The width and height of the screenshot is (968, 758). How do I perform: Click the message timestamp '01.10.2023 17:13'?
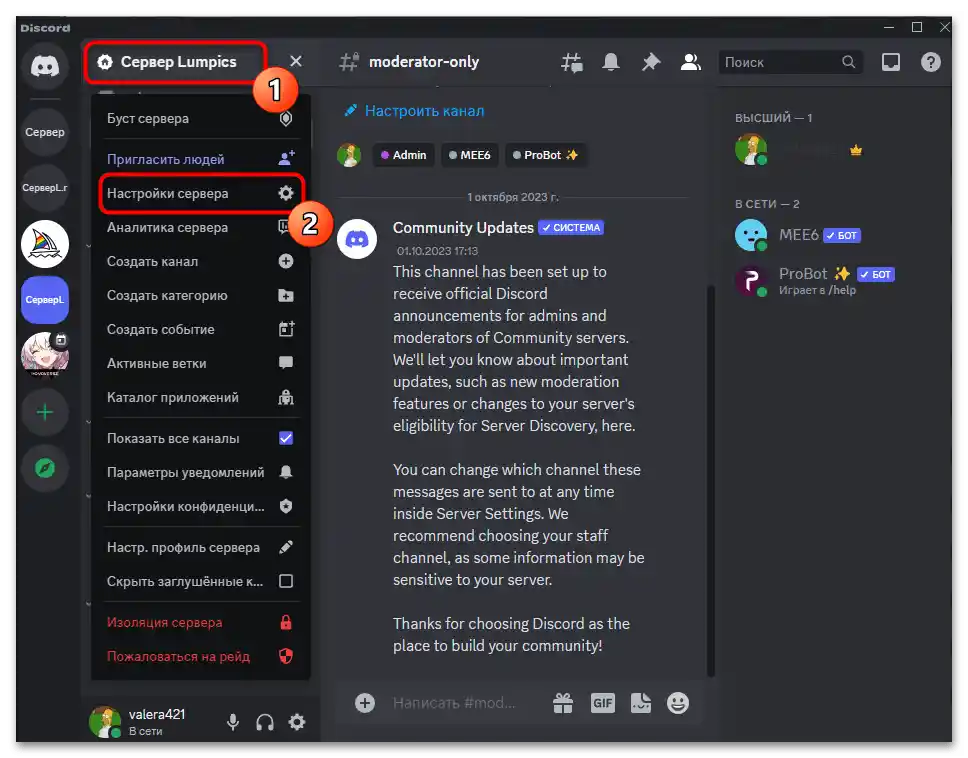pyautogui.click(x=437, y=251)
